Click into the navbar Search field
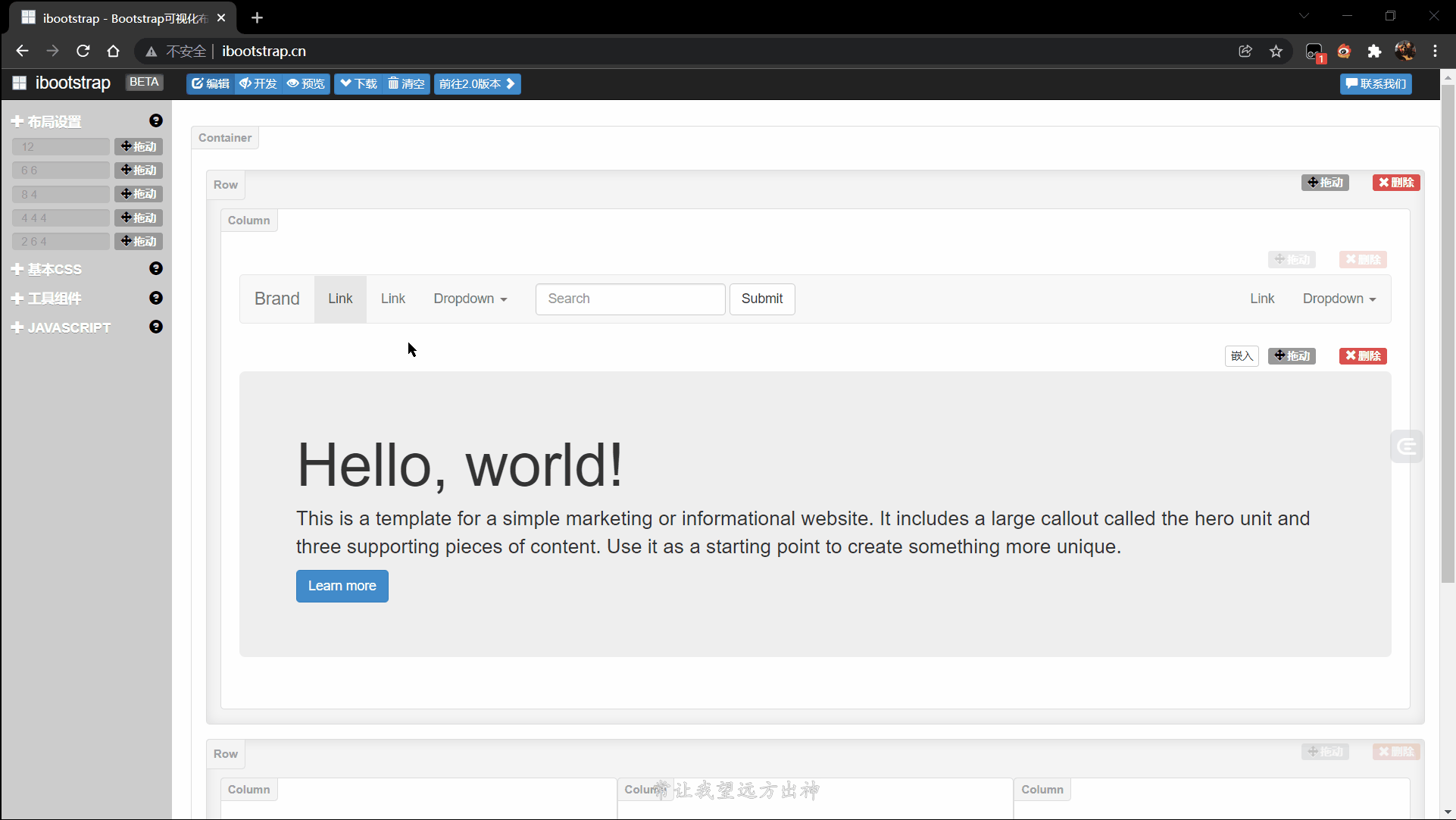The image size is (1456, 820). pyautogui.click(x=630, y=299)
